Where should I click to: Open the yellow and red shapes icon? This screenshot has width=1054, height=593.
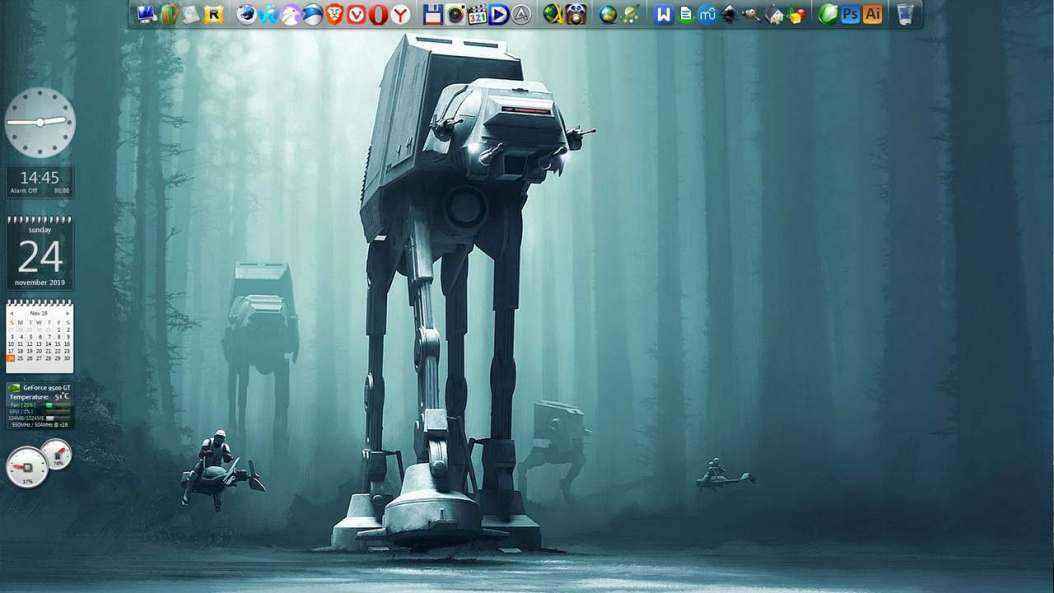797,14
